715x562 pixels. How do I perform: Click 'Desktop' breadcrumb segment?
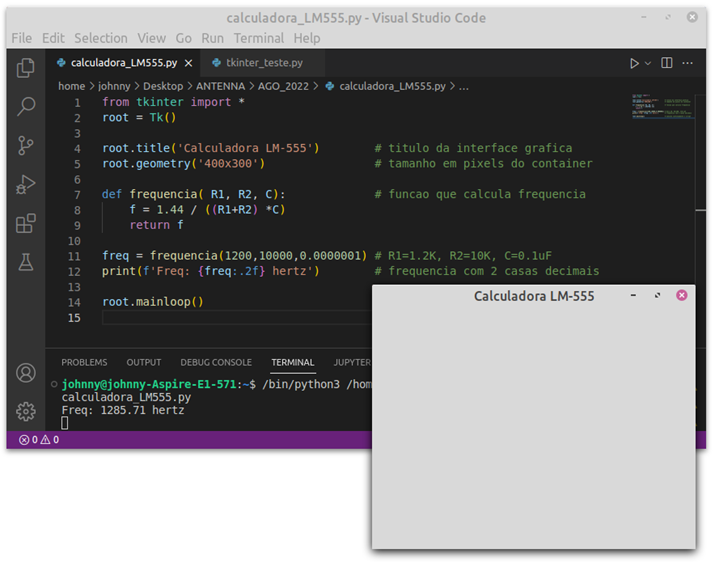tap(163, 86)
